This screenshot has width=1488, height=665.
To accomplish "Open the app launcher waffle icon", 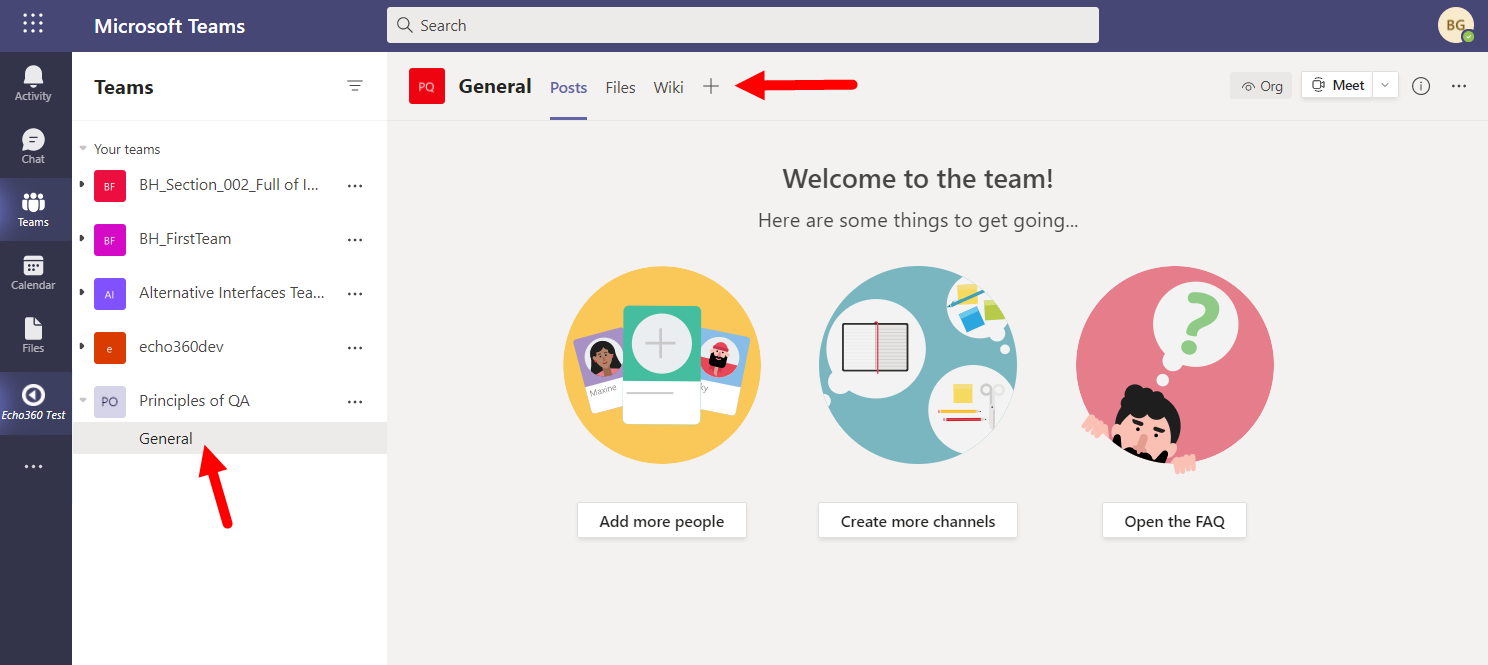I will [x=33, y=24].
